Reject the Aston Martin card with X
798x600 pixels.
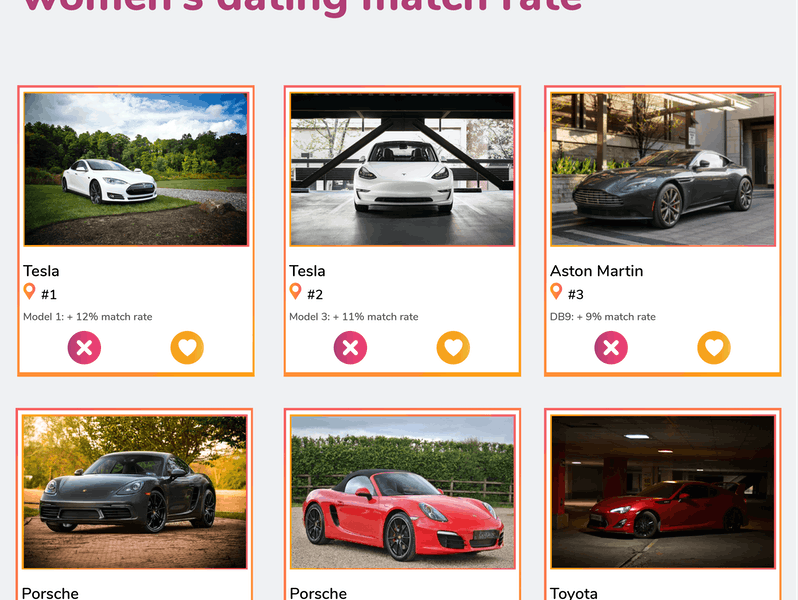point(611,348)
